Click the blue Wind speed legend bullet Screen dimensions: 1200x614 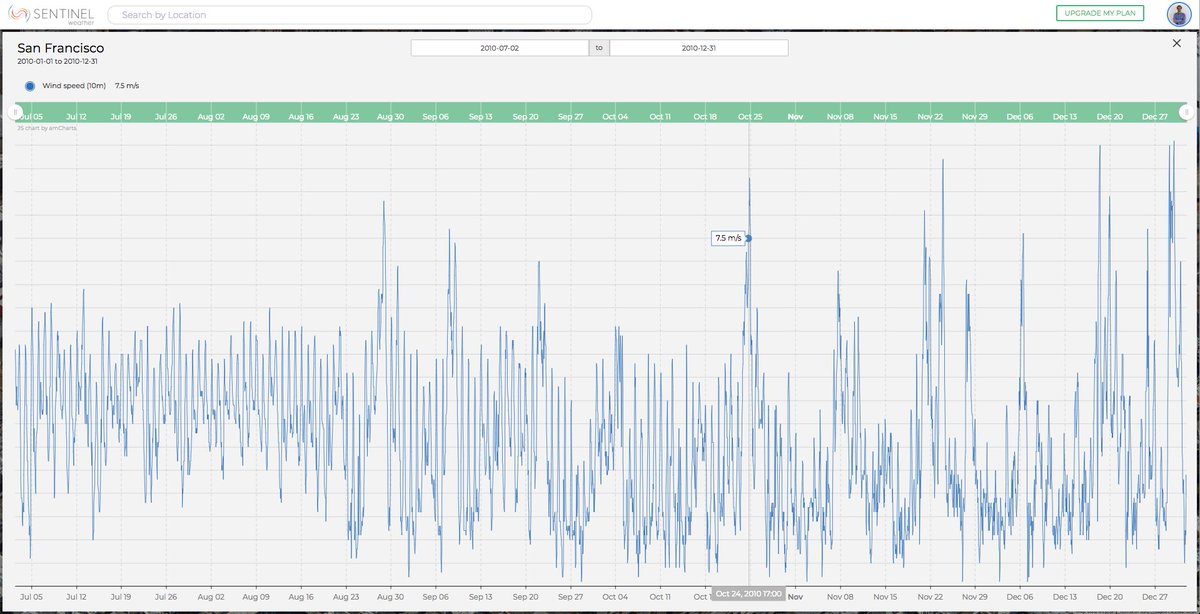pyautogui.click(x=29, y=86)
